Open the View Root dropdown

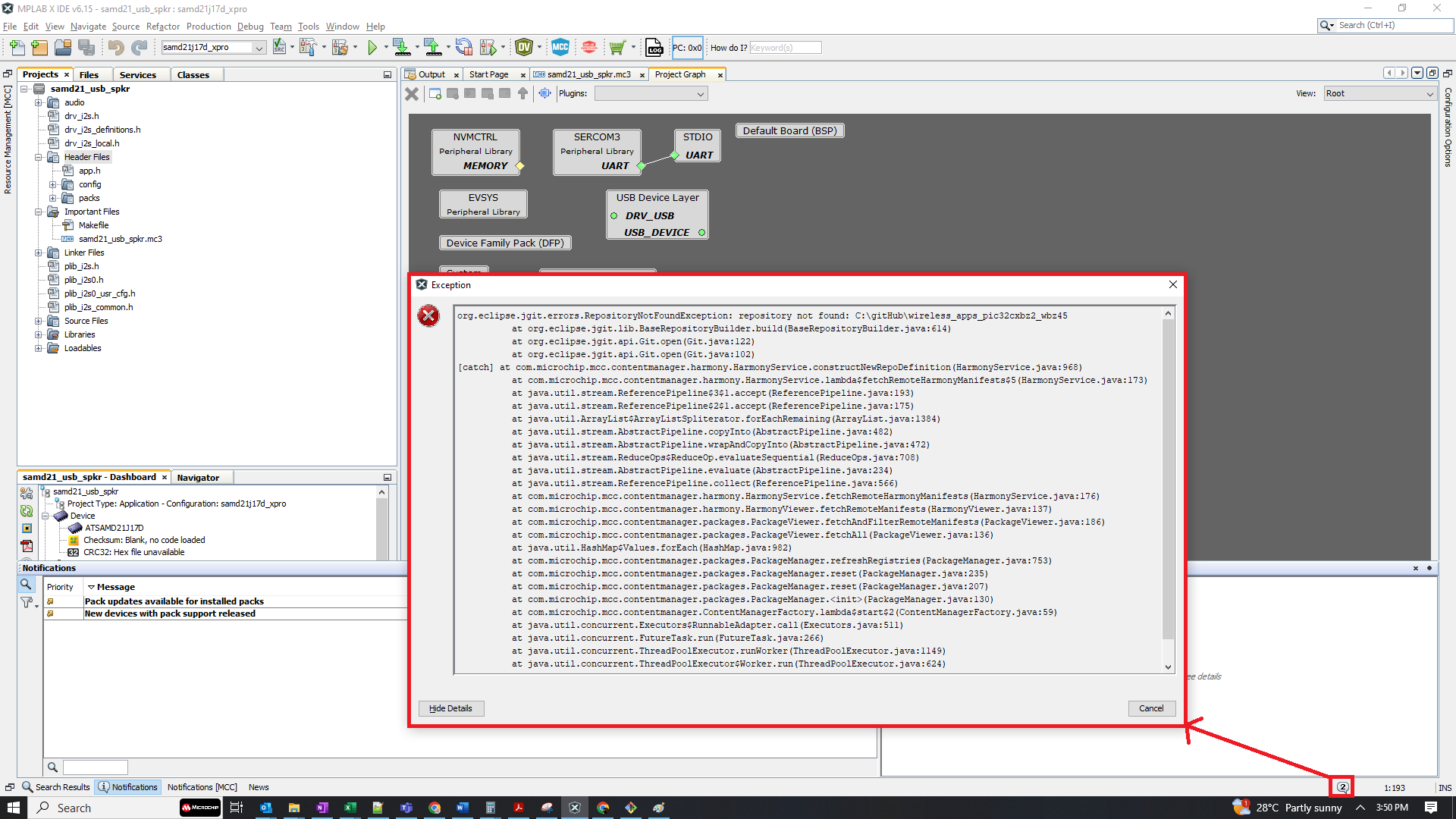point(1379,94)
